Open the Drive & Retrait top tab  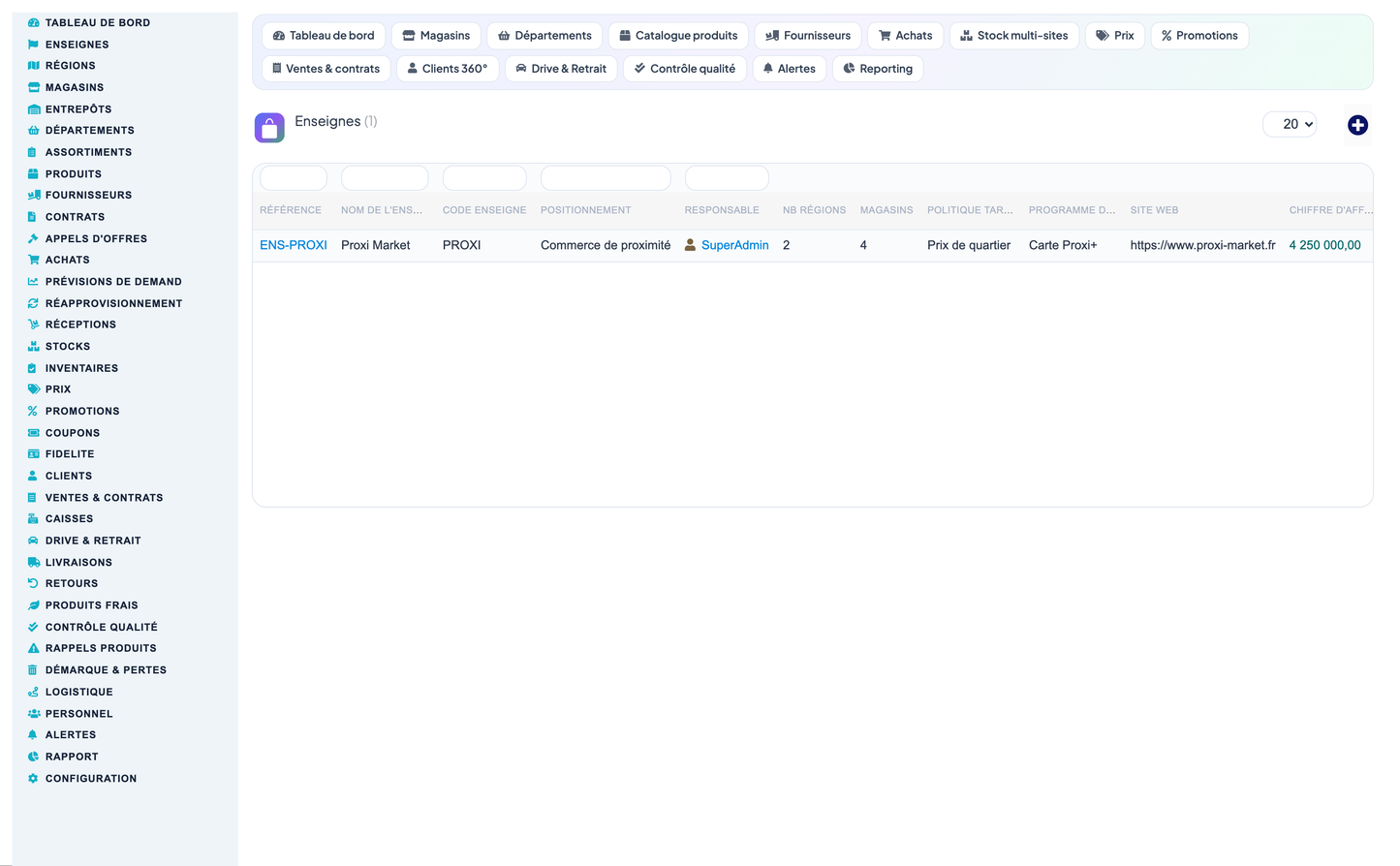tap(561, 69)
